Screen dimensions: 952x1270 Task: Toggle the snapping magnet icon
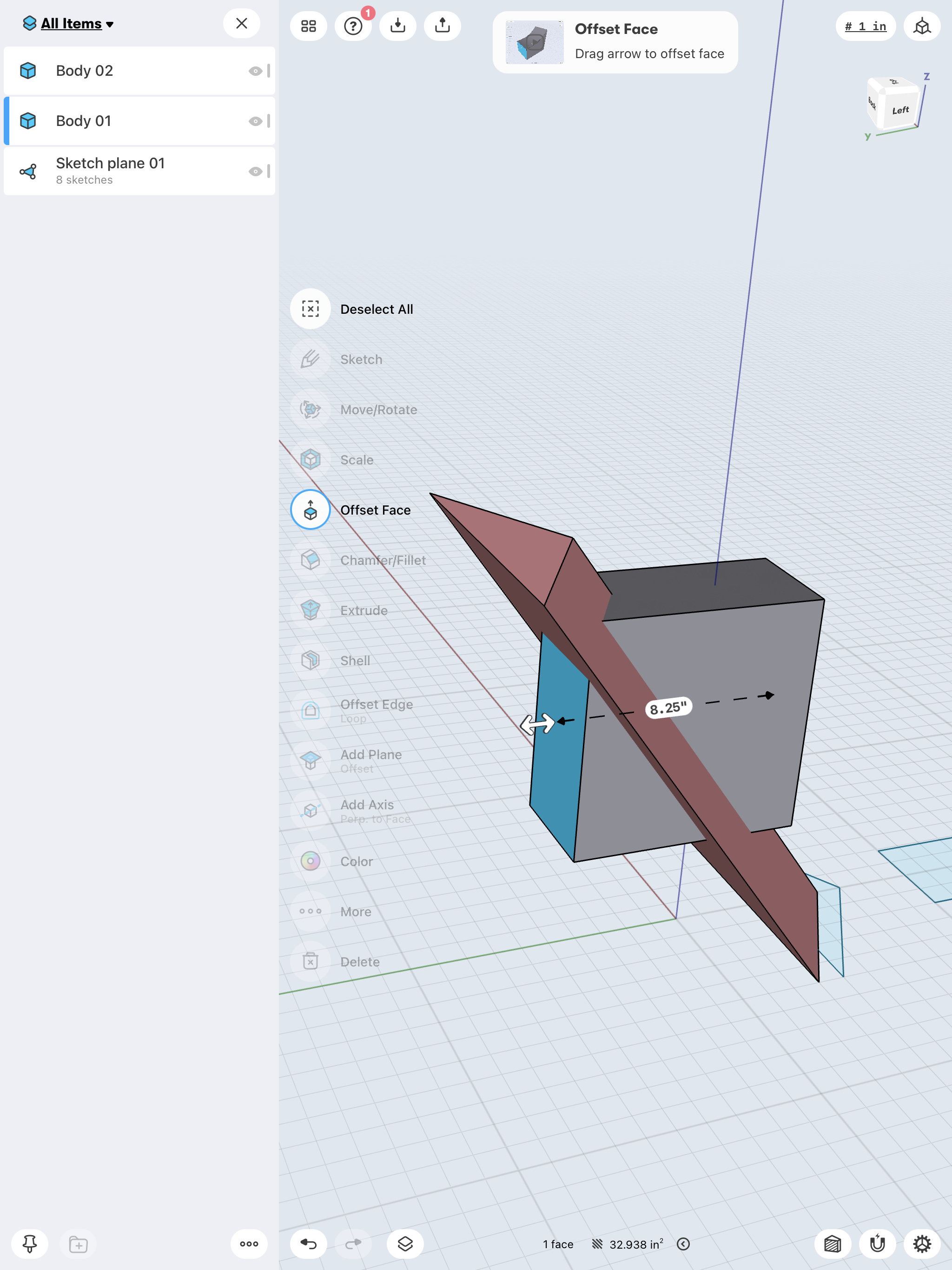877,1244
